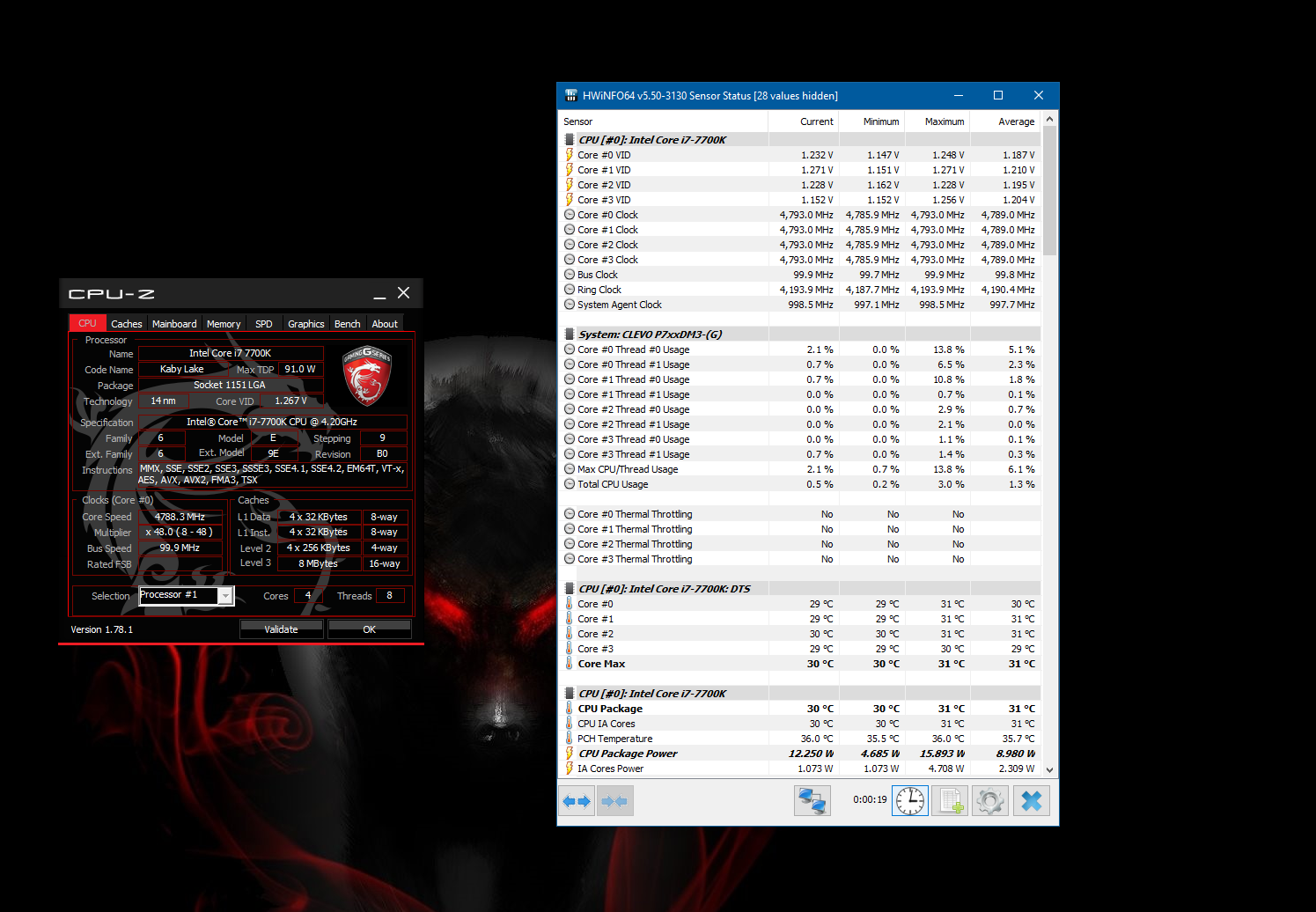Click the Core Speed value 4788.3 MHz
This screenshot has height=912, width=1316.
coord(180,517)
